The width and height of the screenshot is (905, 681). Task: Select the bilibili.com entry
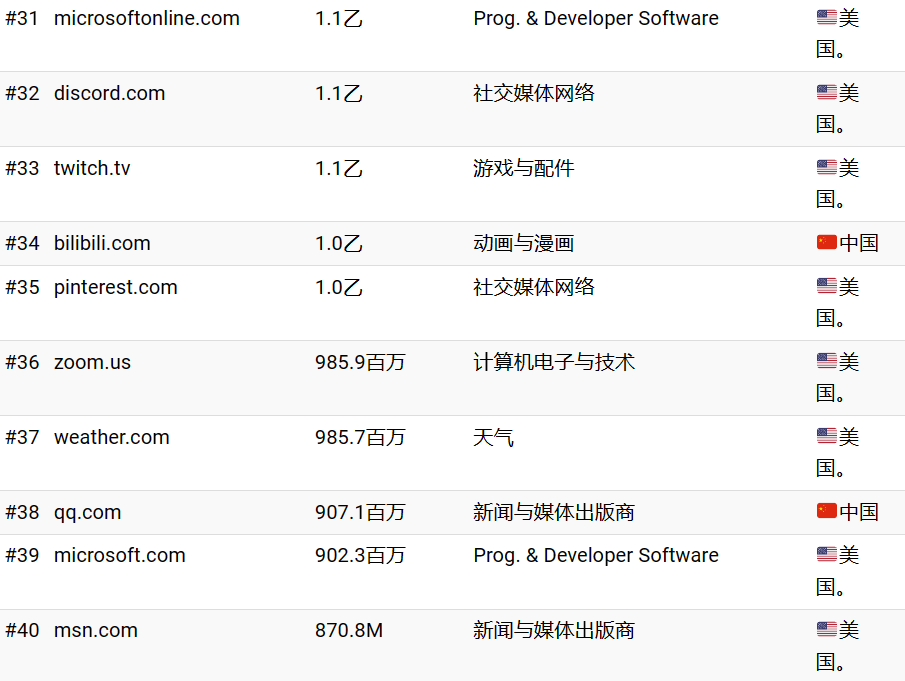click(102, 243)
